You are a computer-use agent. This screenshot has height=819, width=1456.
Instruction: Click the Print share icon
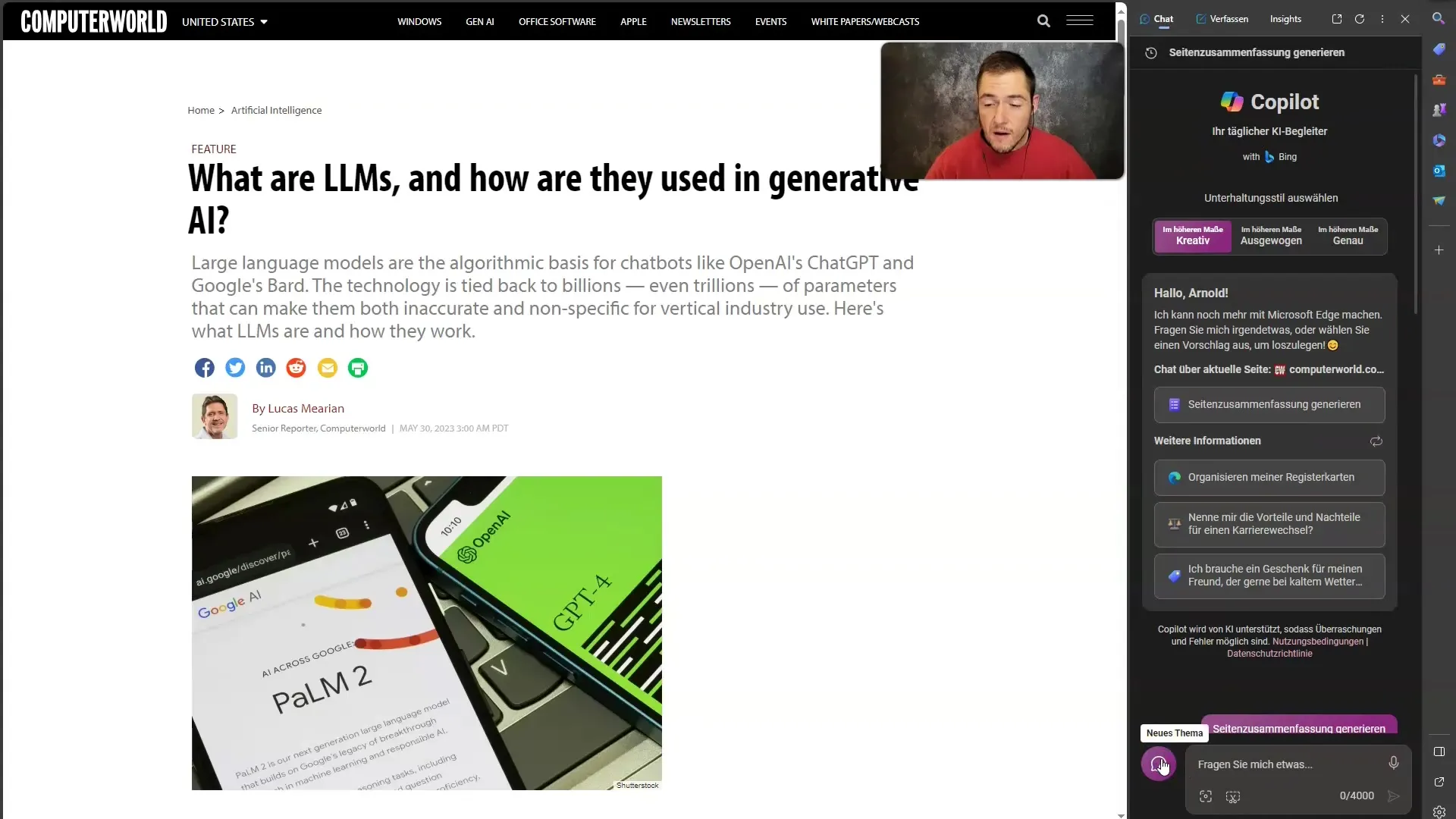[357, 367]
